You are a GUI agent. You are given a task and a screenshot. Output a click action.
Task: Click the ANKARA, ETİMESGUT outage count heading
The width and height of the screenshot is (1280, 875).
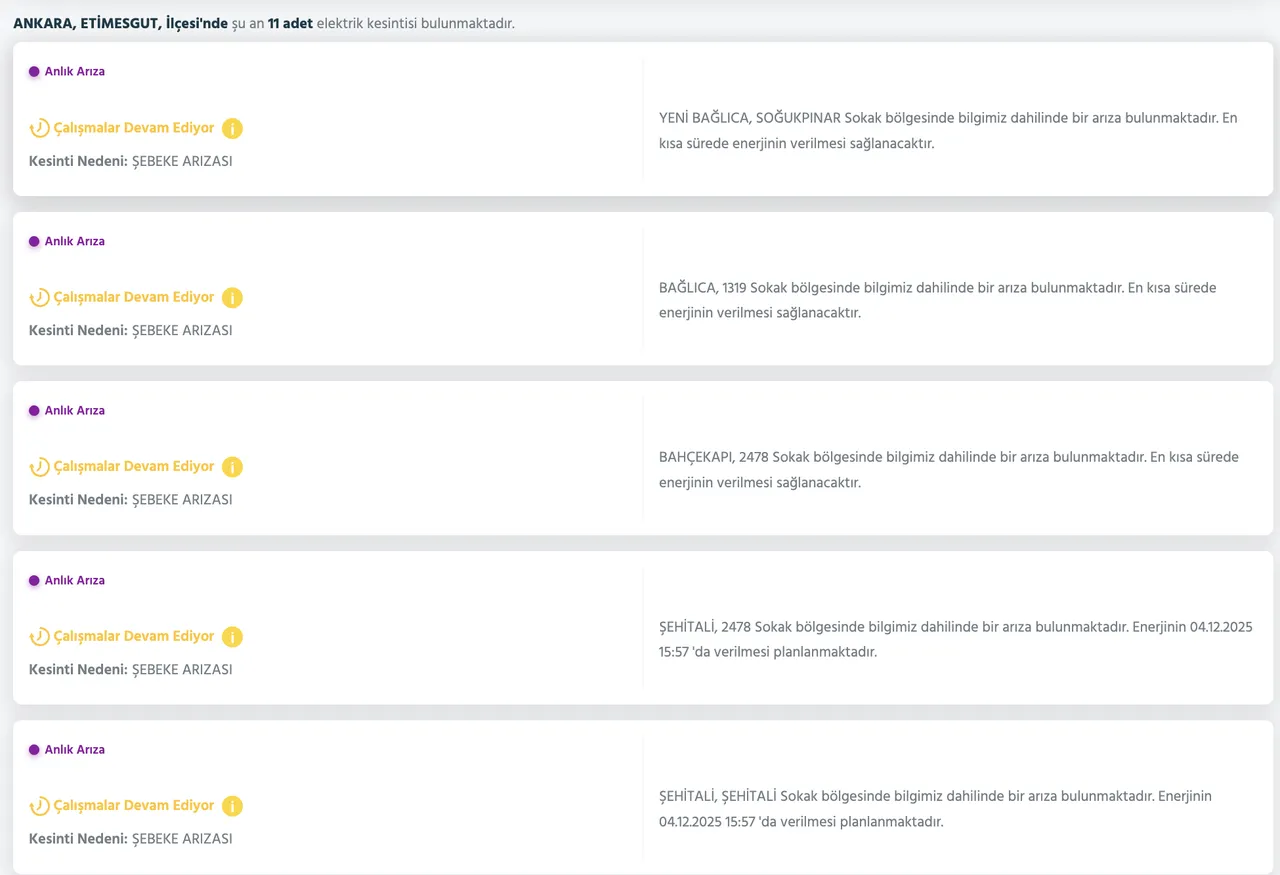[x=264, y=22]
